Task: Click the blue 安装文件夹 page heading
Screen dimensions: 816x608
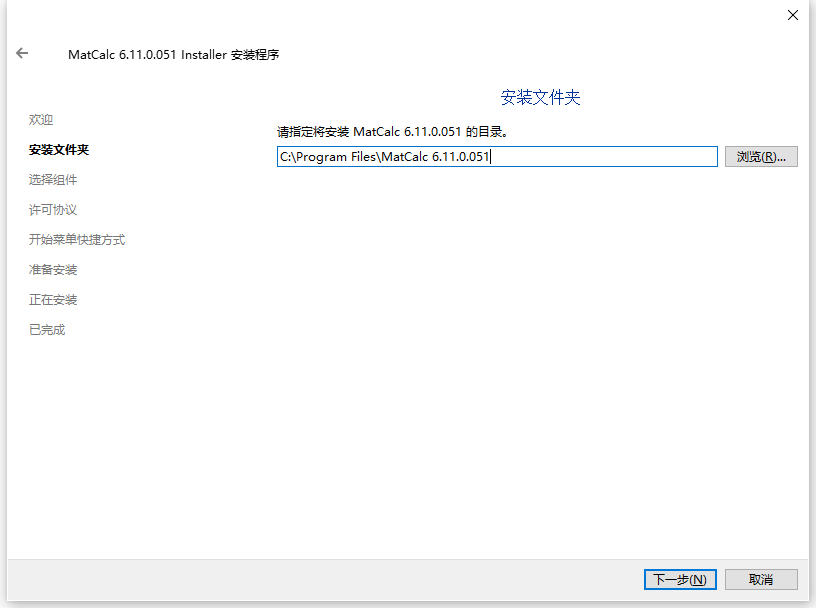Action: [x=540, y=97]
